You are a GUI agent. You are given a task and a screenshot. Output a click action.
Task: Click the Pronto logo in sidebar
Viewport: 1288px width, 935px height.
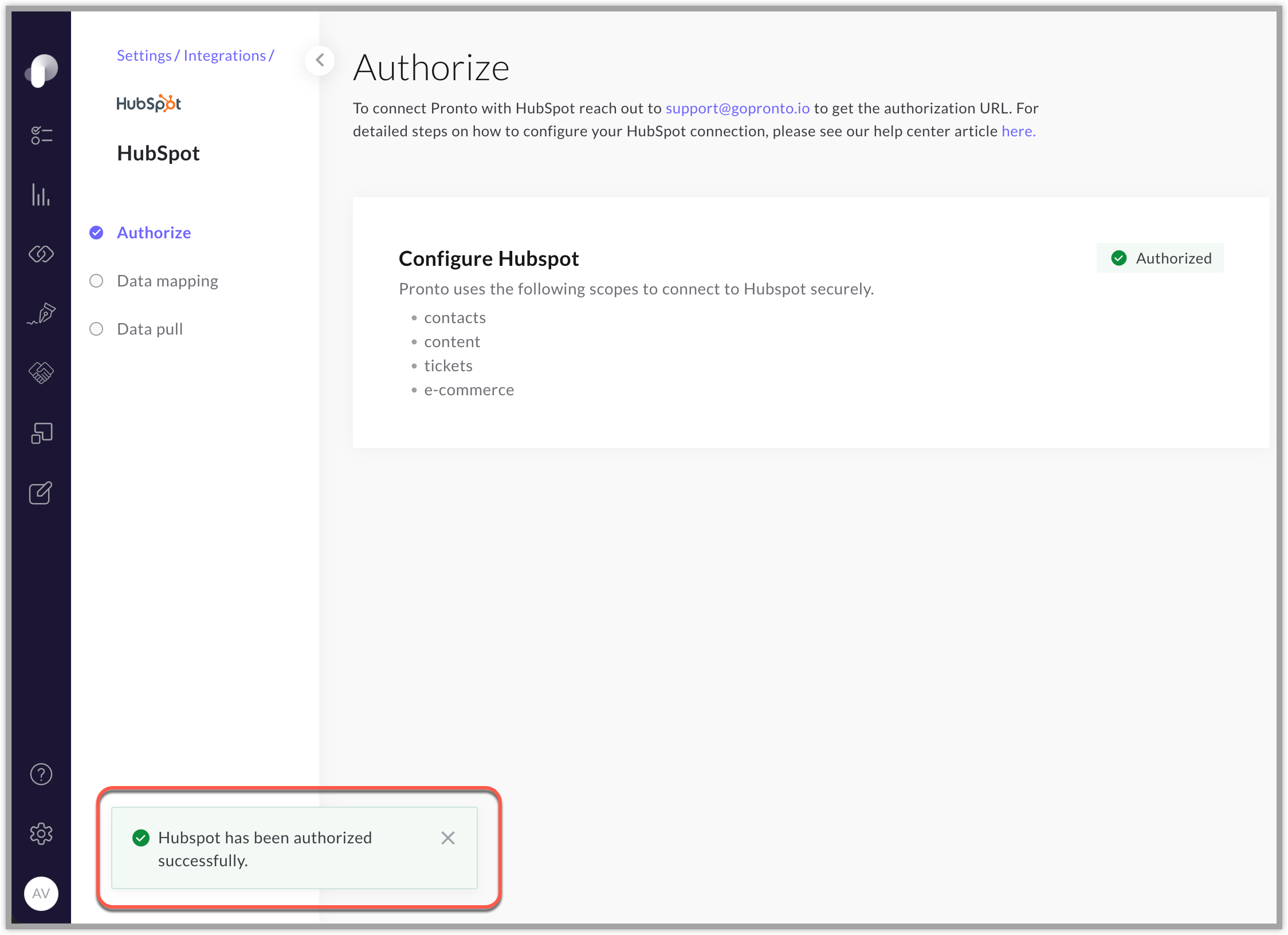[41, 71]
